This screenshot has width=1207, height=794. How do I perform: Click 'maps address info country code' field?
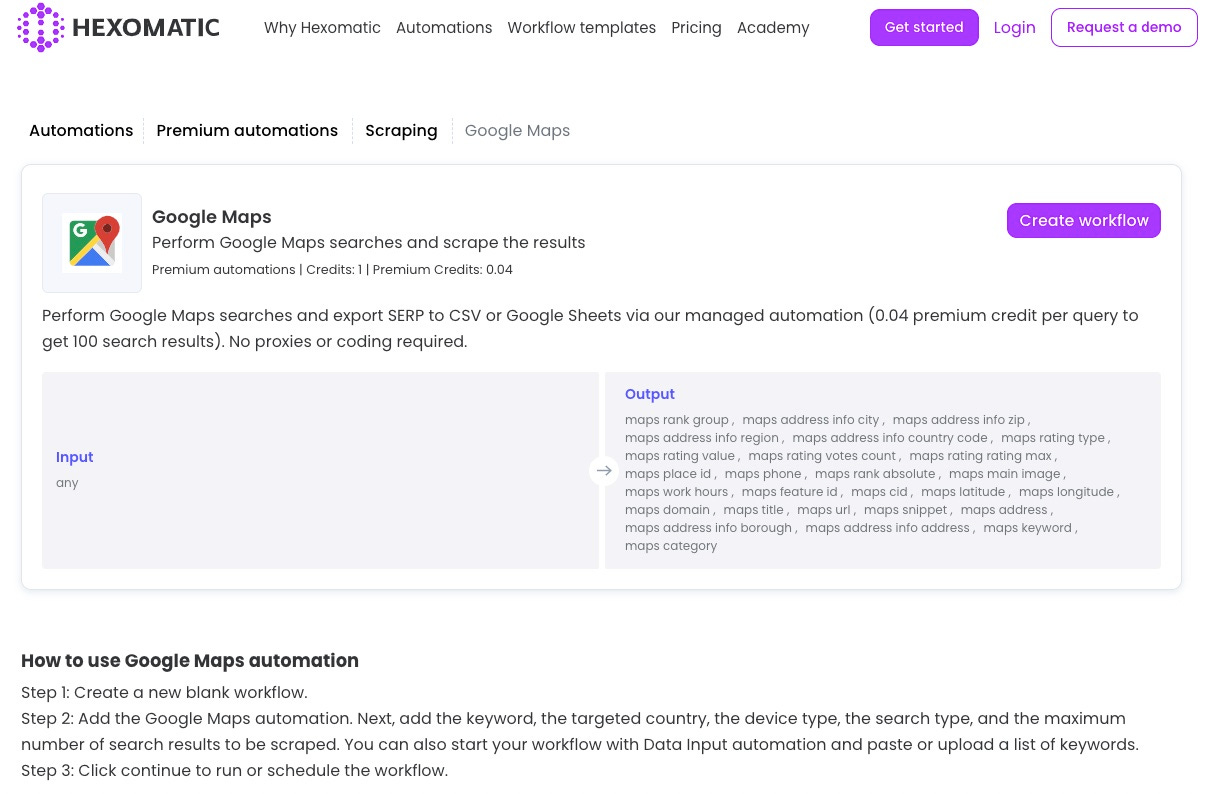[890, 438]
